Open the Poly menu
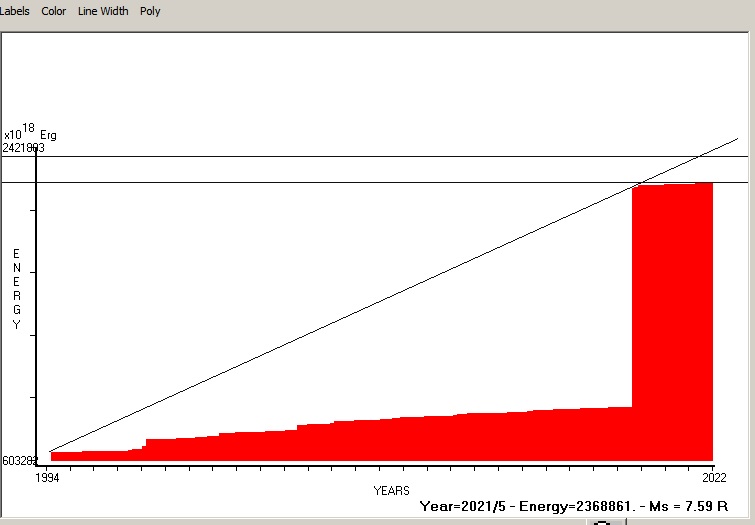 coord(150,11)
